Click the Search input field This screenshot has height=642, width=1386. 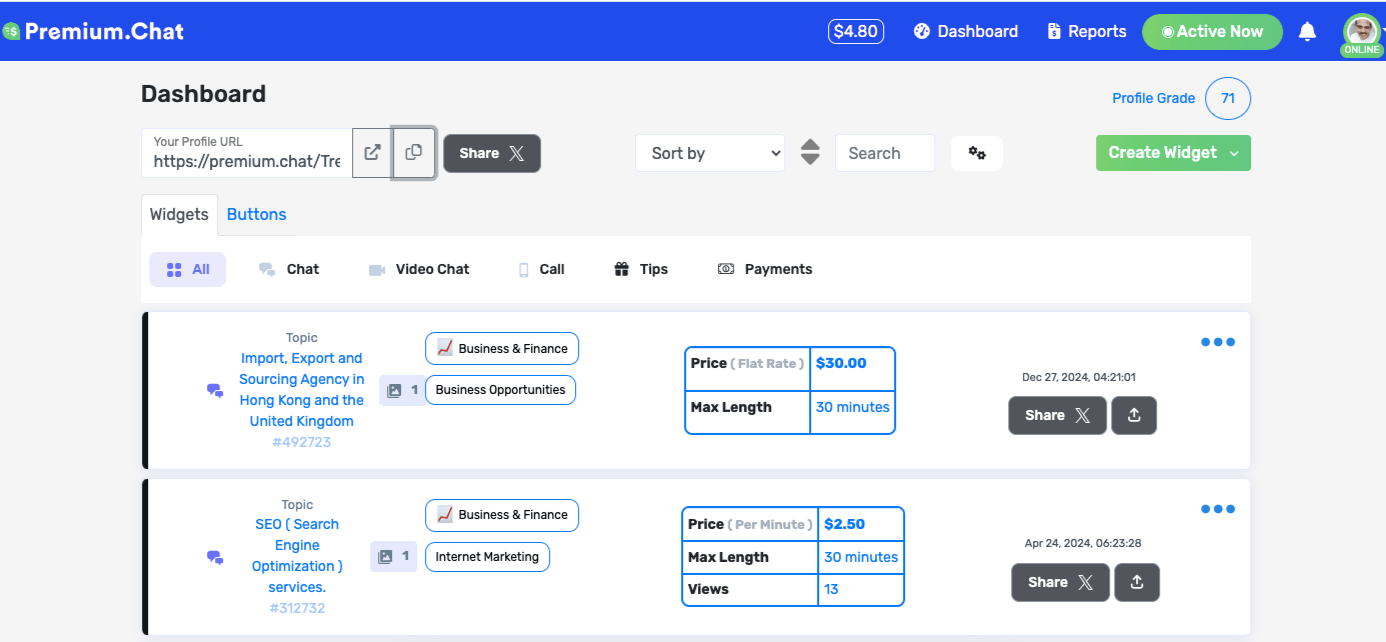pos(884,153)
